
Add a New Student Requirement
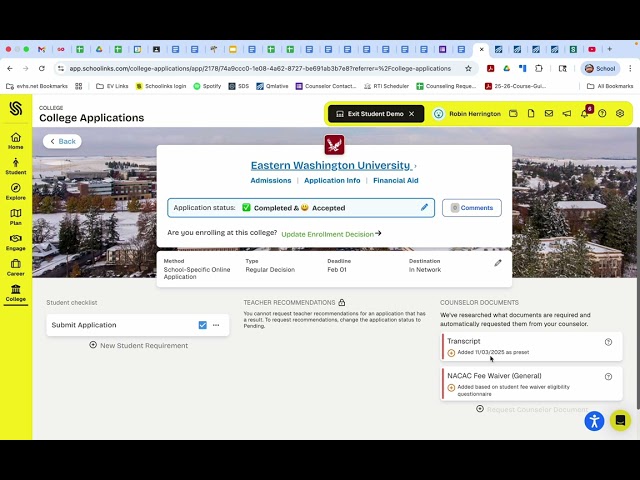tap(139, 345)
